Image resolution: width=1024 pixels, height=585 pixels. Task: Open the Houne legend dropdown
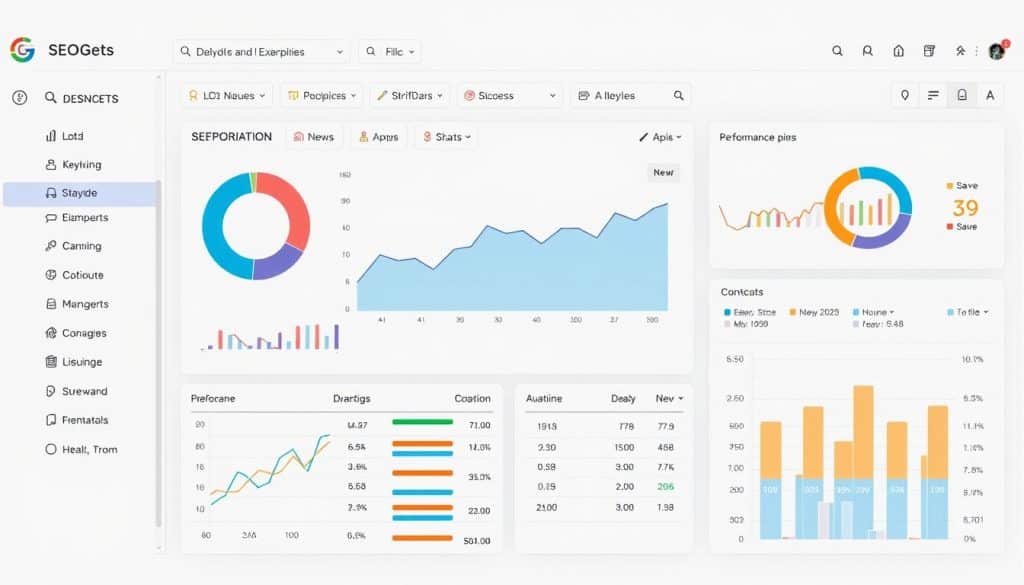874,312
